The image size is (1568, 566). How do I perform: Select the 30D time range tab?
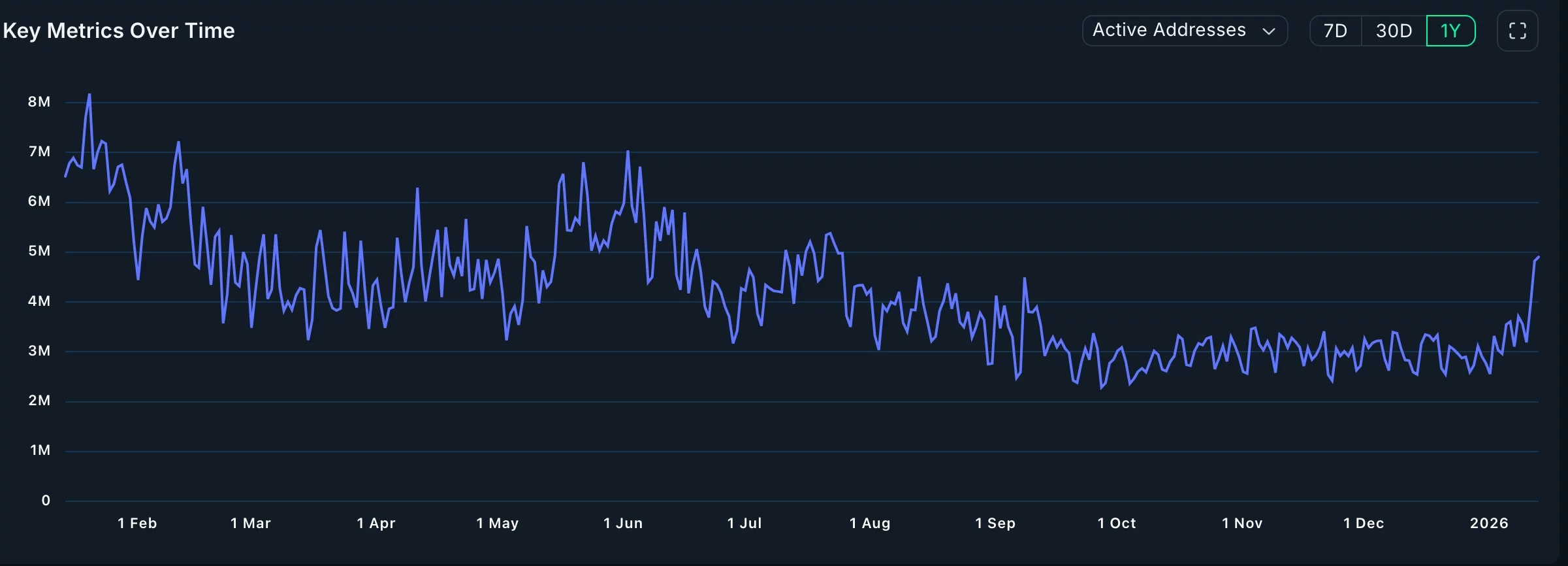[x=1394, y=31]
